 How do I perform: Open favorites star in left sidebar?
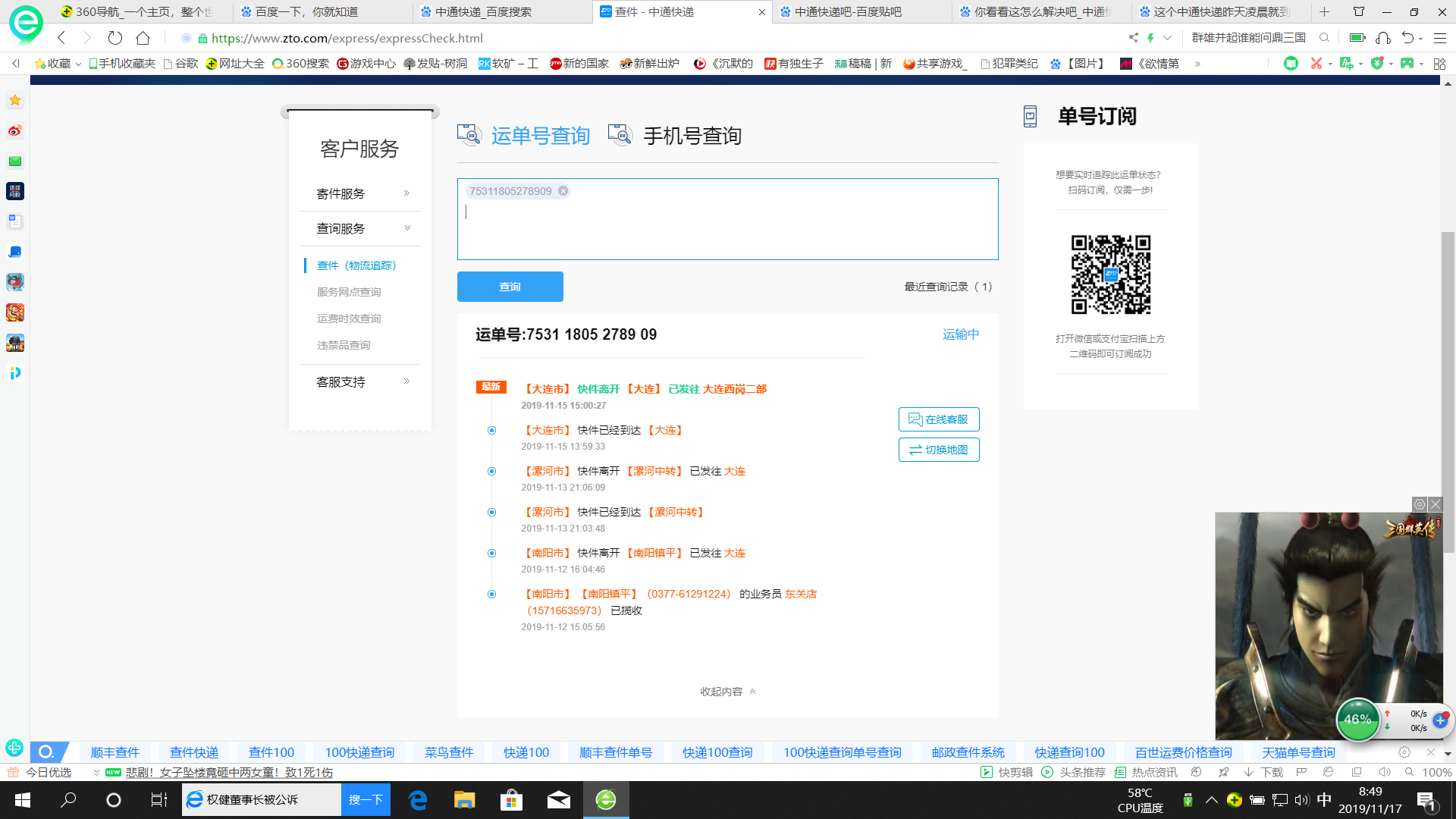click(14, 100)
